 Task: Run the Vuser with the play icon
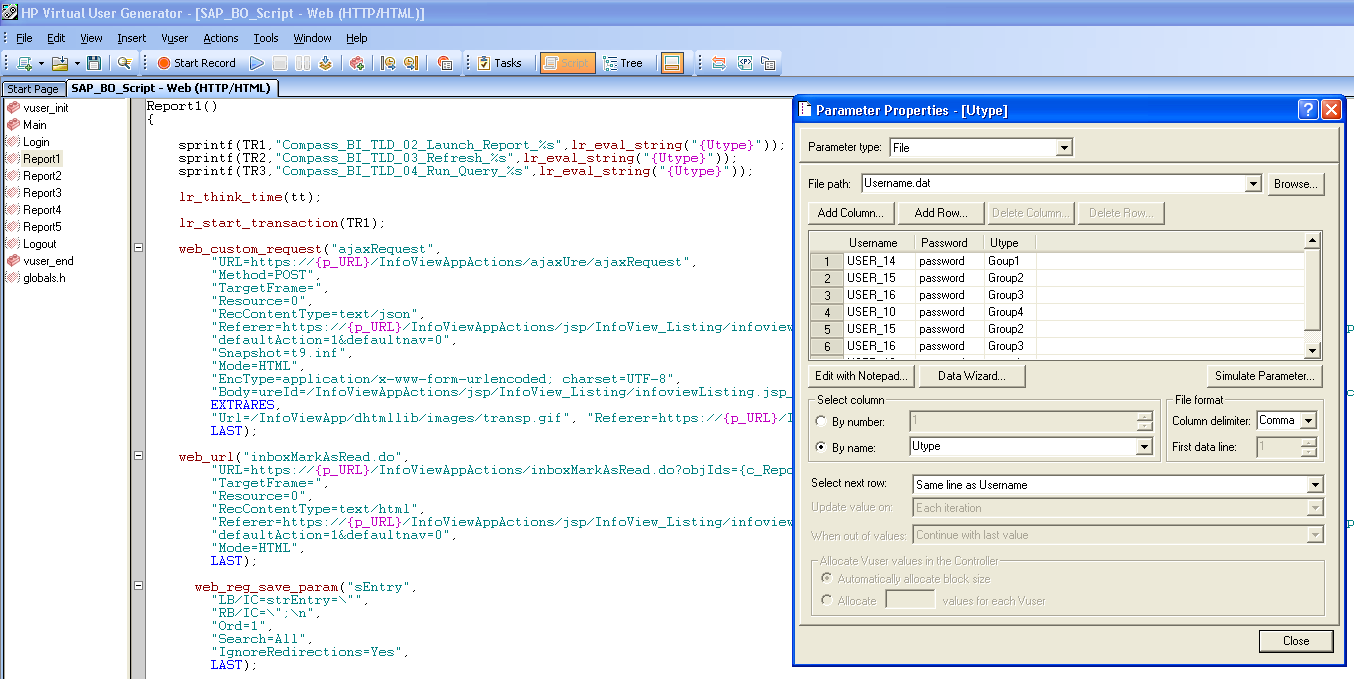pyautogui.click(x=257, y=62)
